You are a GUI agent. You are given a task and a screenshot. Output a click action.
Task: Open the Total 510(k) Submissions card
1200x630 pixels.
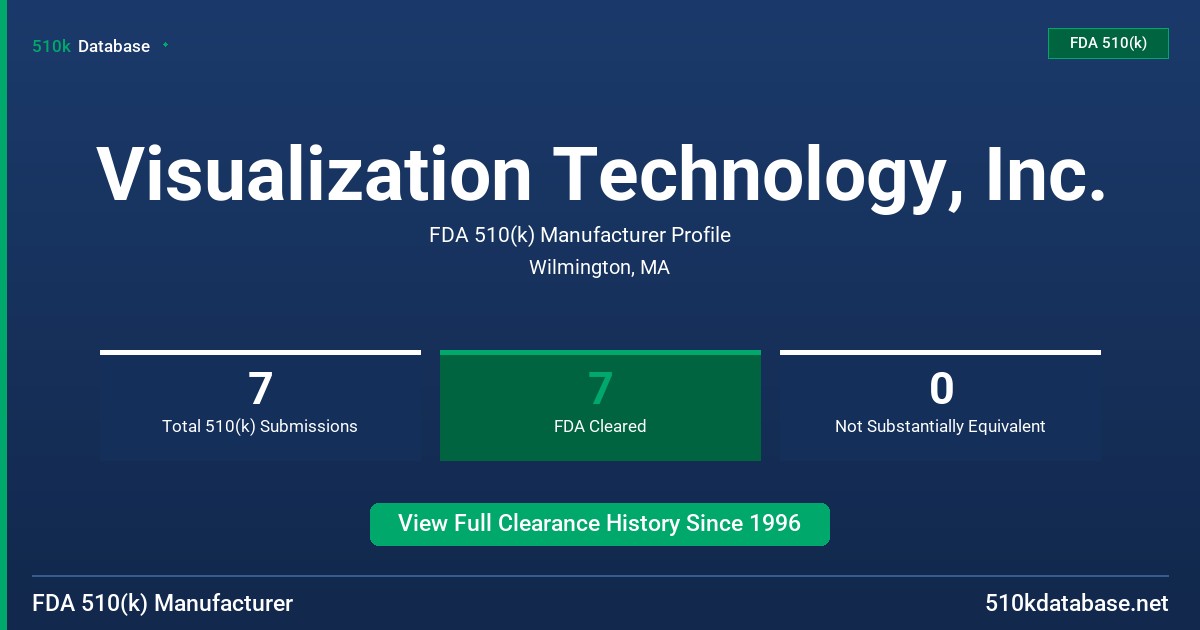(x=260, y=405)
